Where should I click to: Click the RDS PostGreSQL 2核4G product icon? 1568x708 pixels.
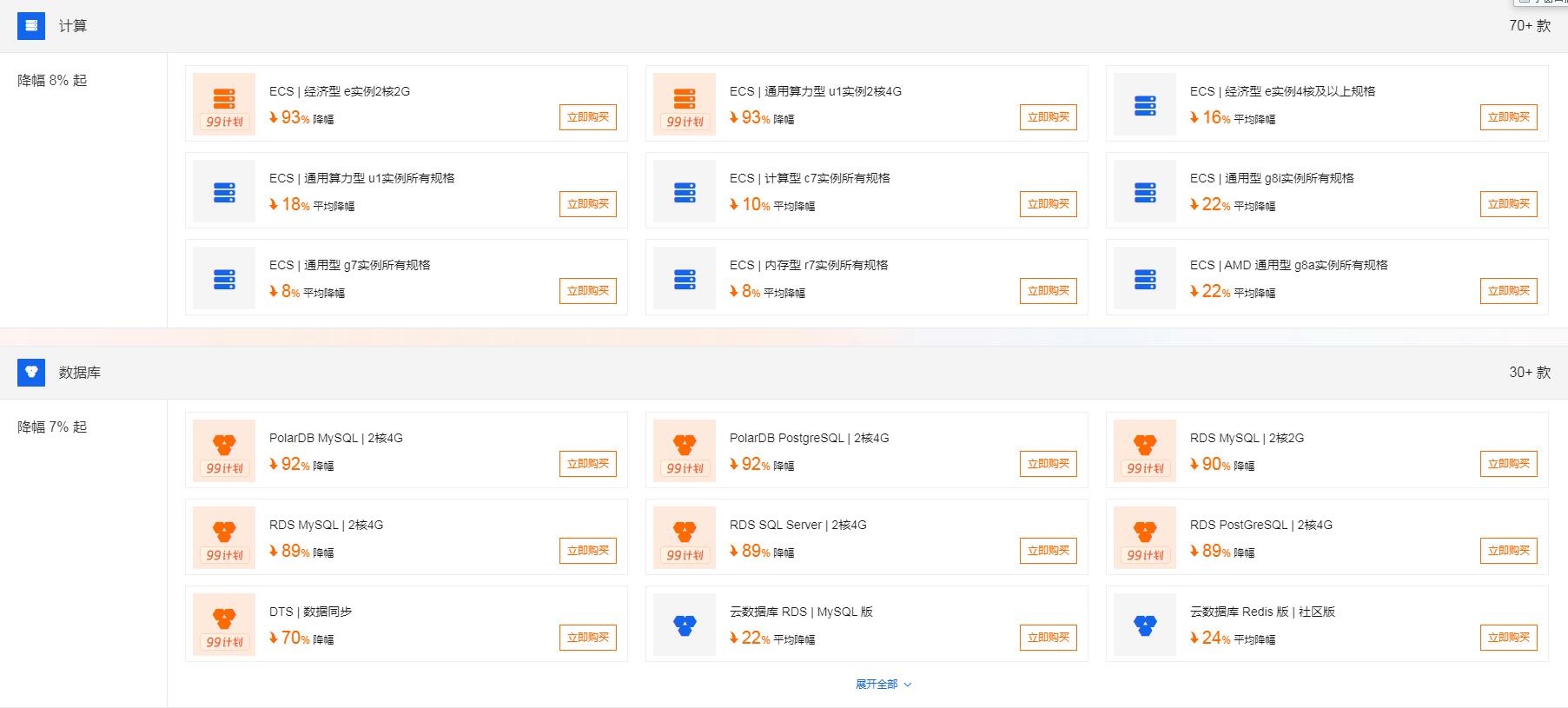tap(1145, 537)
